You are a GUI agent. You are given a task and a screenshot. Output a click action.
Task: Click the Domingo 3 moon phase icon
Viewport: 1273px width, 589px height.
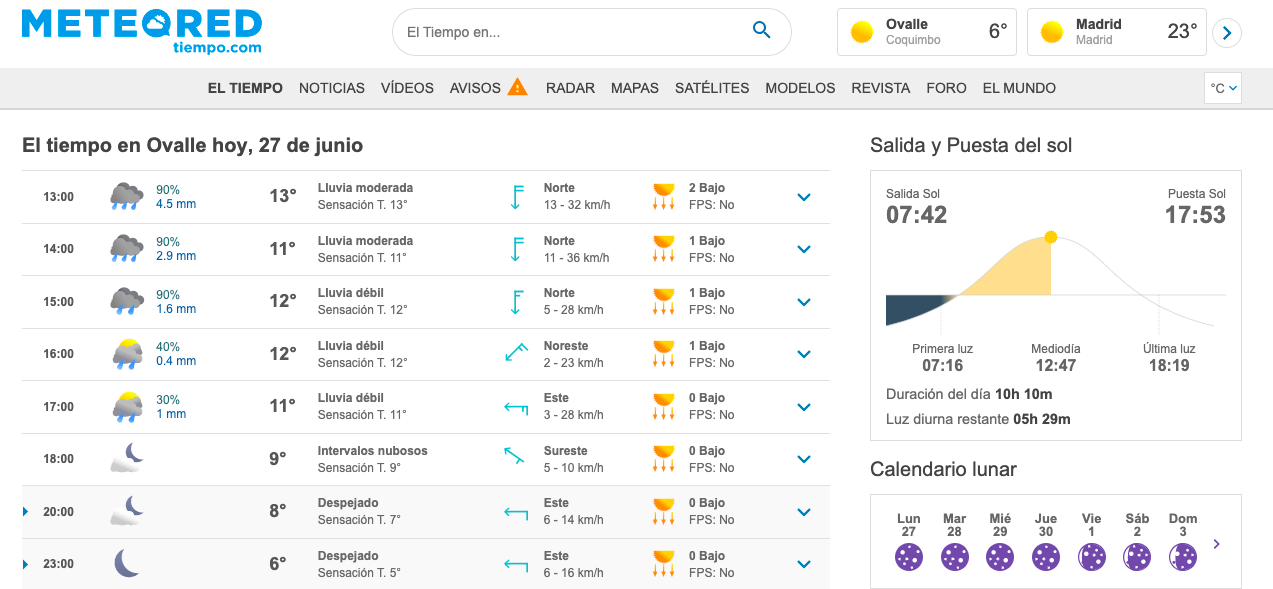1183,557
